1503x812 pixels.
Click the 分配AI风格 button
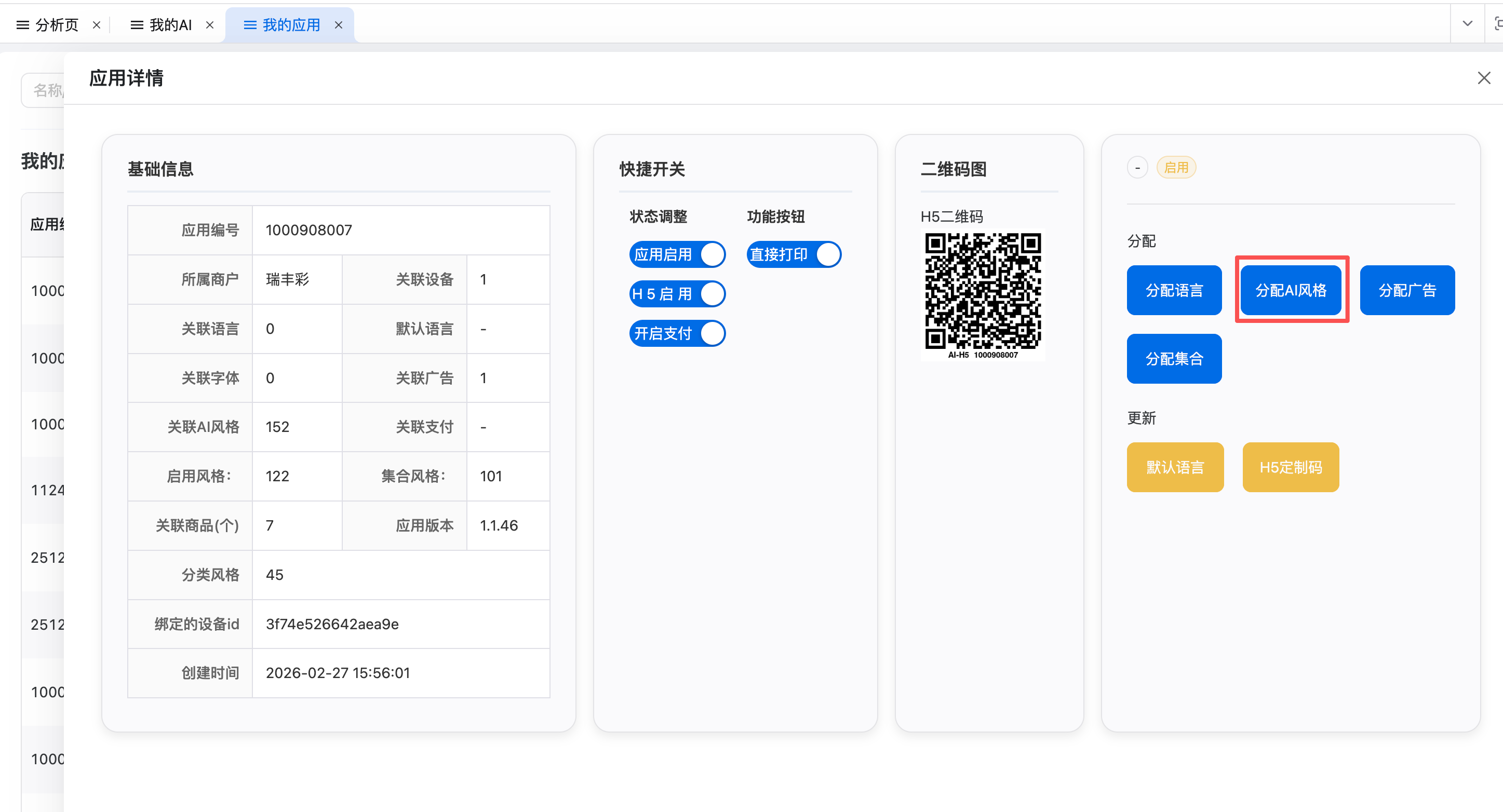(x=1291, y=290)
